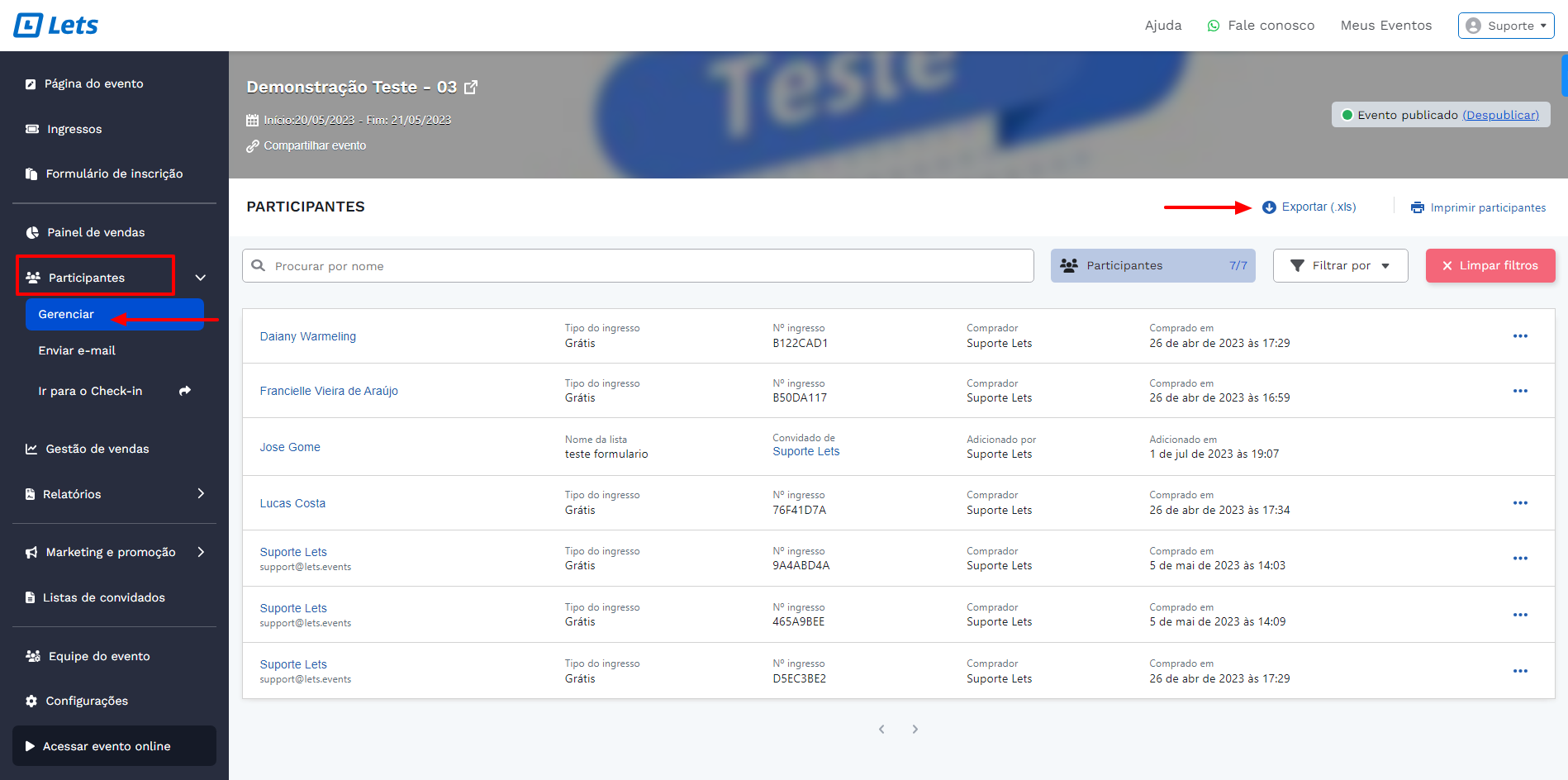The image size is (1568, 780).
Task: Open three-dot menu for Daiany Warmeling
Action: click(x=1519, y=336)
